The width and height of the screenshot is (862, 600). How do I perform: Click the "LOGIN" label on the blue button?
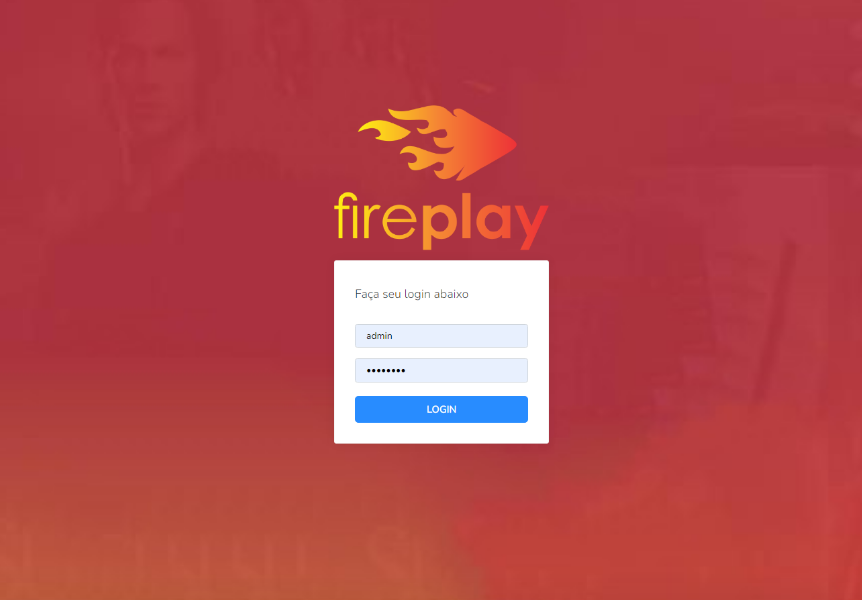(x=441, y=410)
